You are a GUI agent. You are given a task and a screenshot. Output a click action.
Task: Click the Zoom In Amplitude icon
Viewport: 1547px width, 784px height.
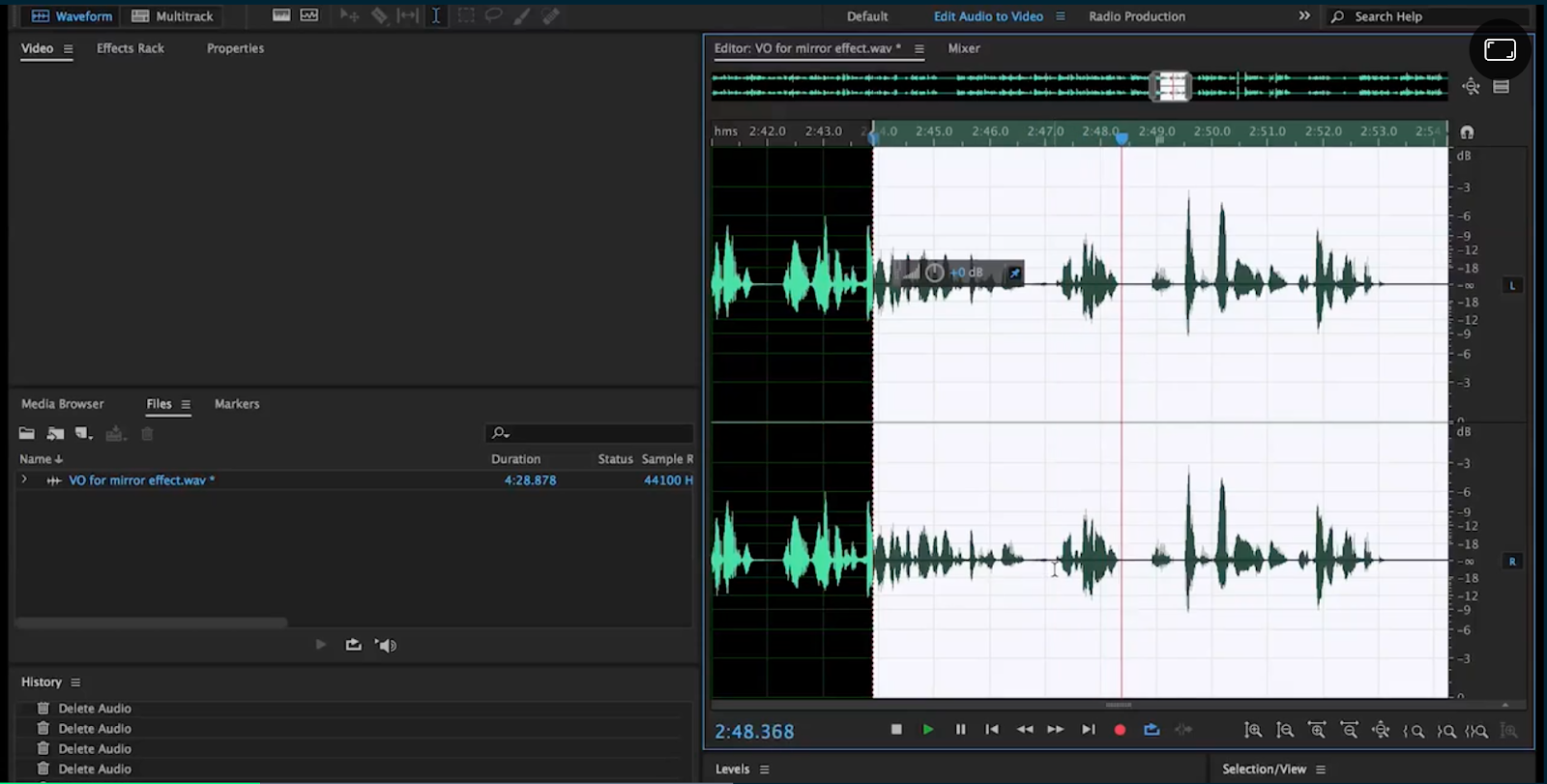pyautogui.click(x=1253, y=731)
